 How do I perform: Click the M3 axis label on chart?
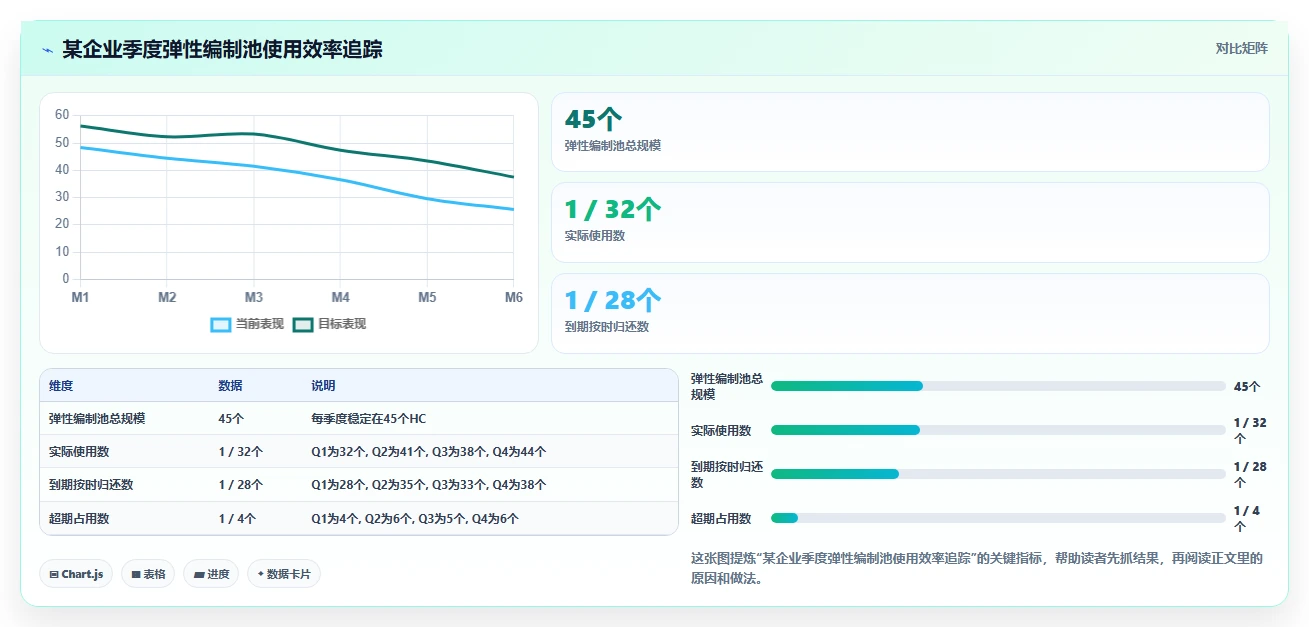(254, 298)
